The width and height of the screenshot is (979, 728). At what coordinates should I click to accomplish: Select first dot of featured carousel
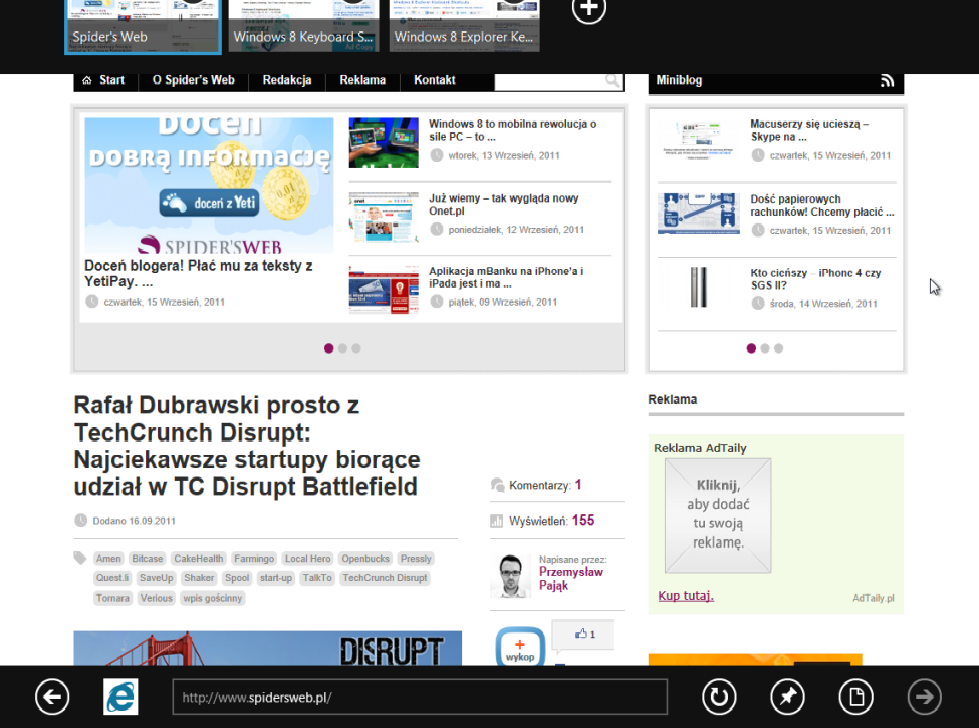(328, 348)
